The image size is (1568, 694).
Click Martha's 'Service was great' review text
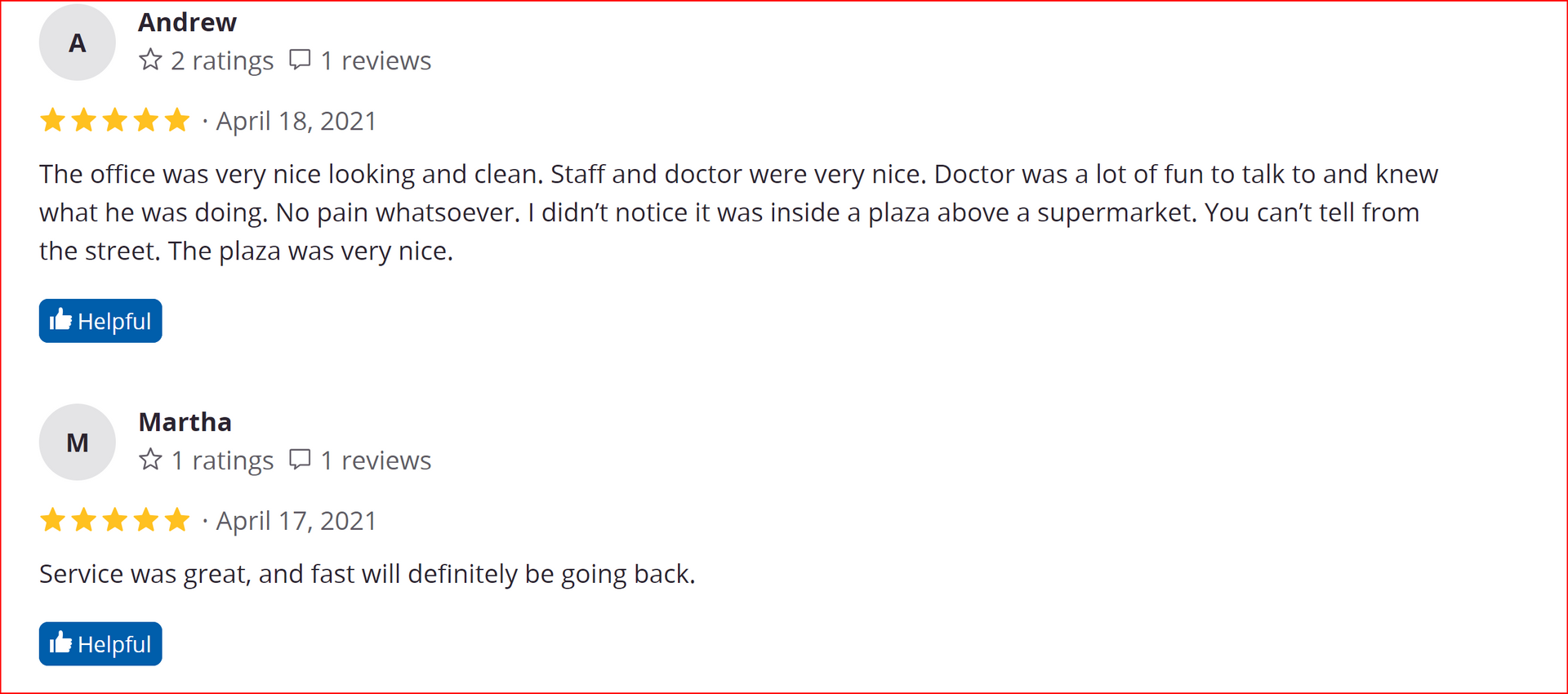pyautogui.click(x=367, y=574)
